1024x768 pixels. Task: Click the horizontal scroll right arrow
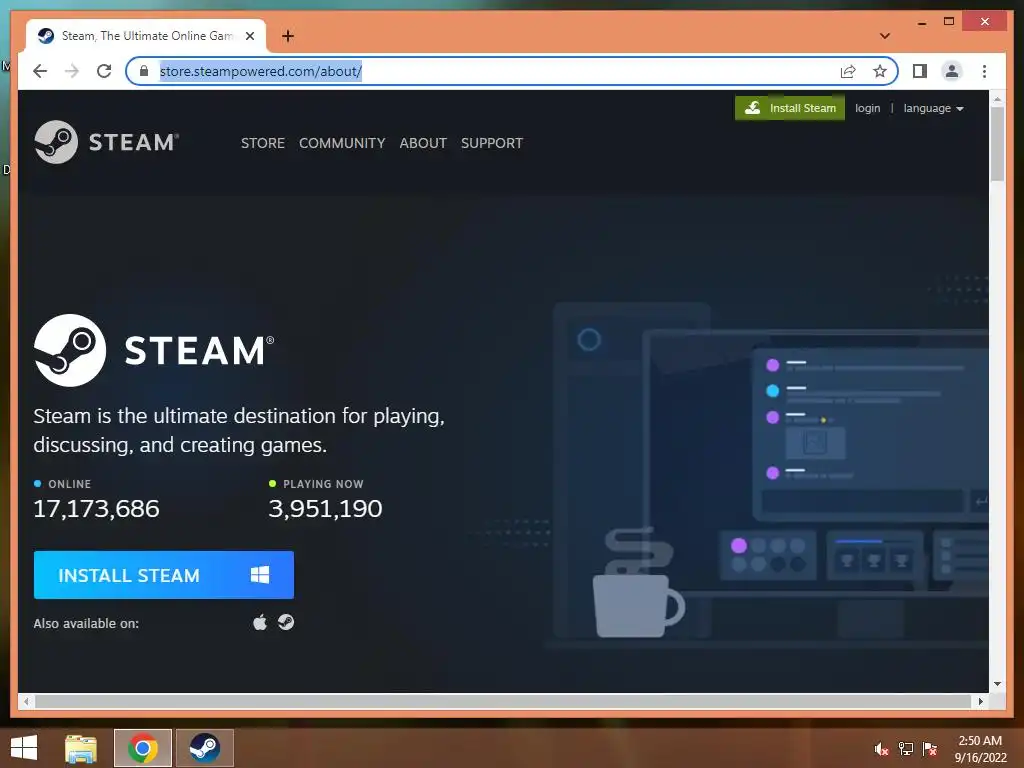click(980, 701)
